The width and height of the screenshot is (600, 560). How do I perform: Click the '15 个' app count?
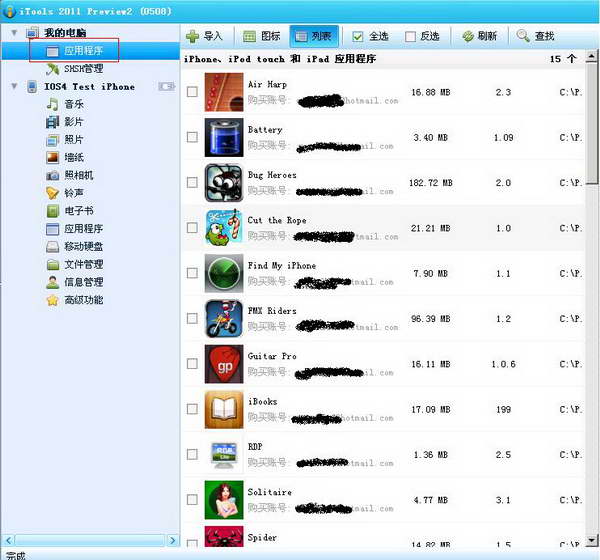(x=563, y=59)
